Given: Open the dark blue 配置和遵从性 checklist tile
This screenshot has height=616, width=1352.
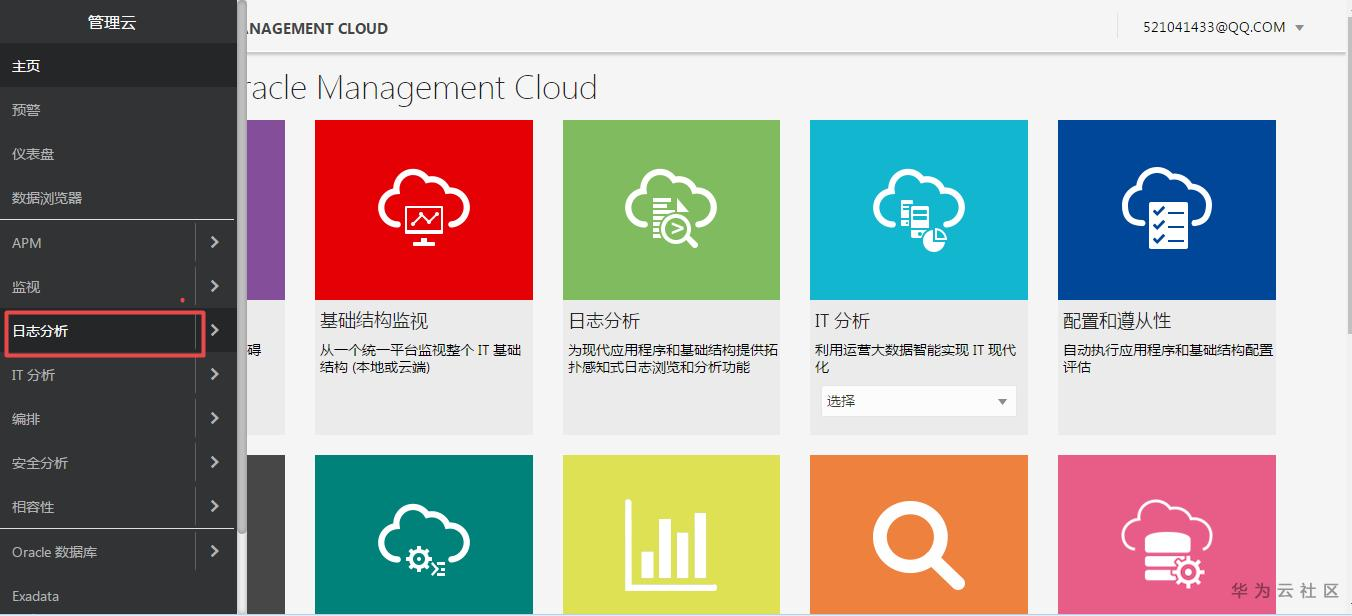Looking at the screenshot, I should 1167,210.
